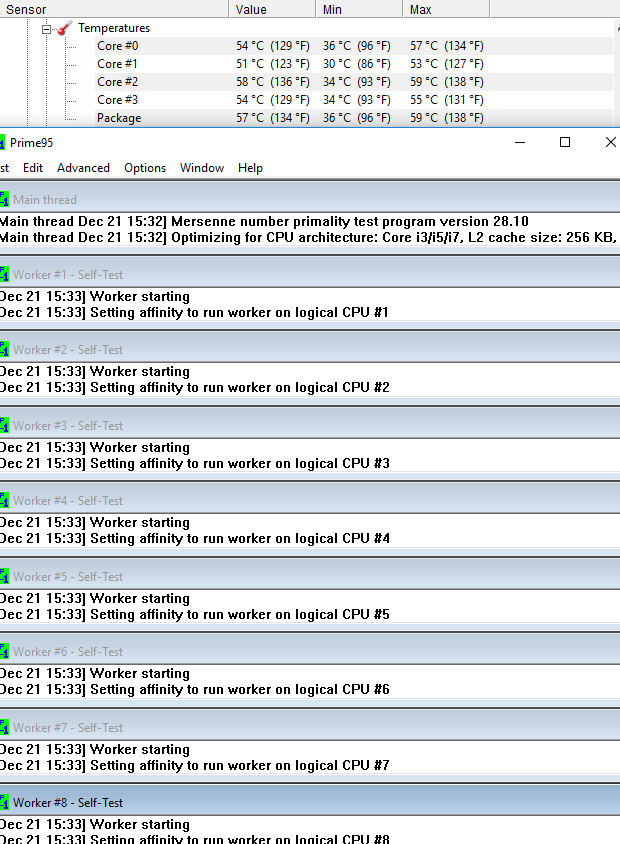Click the Prime95 title bar icon
The height and width of the screenshot is (844, 620).
coord(2,143)
